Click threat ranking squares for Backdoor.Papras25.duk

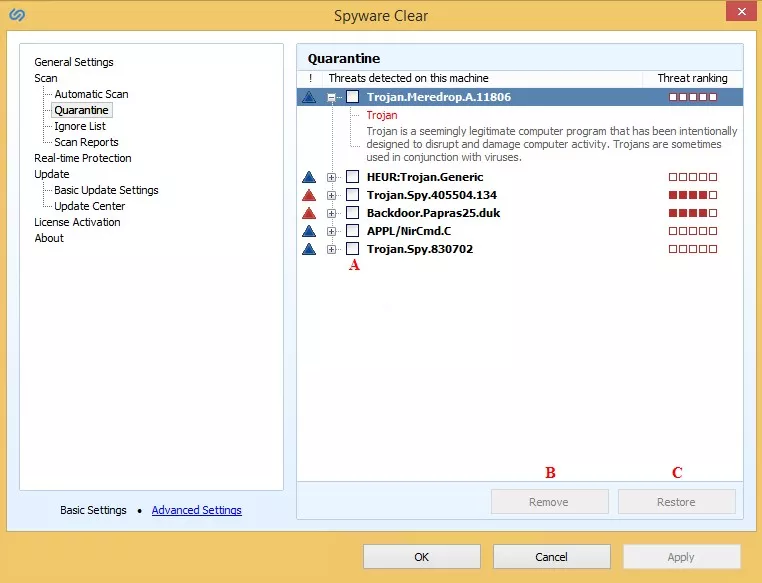[693, 213]
